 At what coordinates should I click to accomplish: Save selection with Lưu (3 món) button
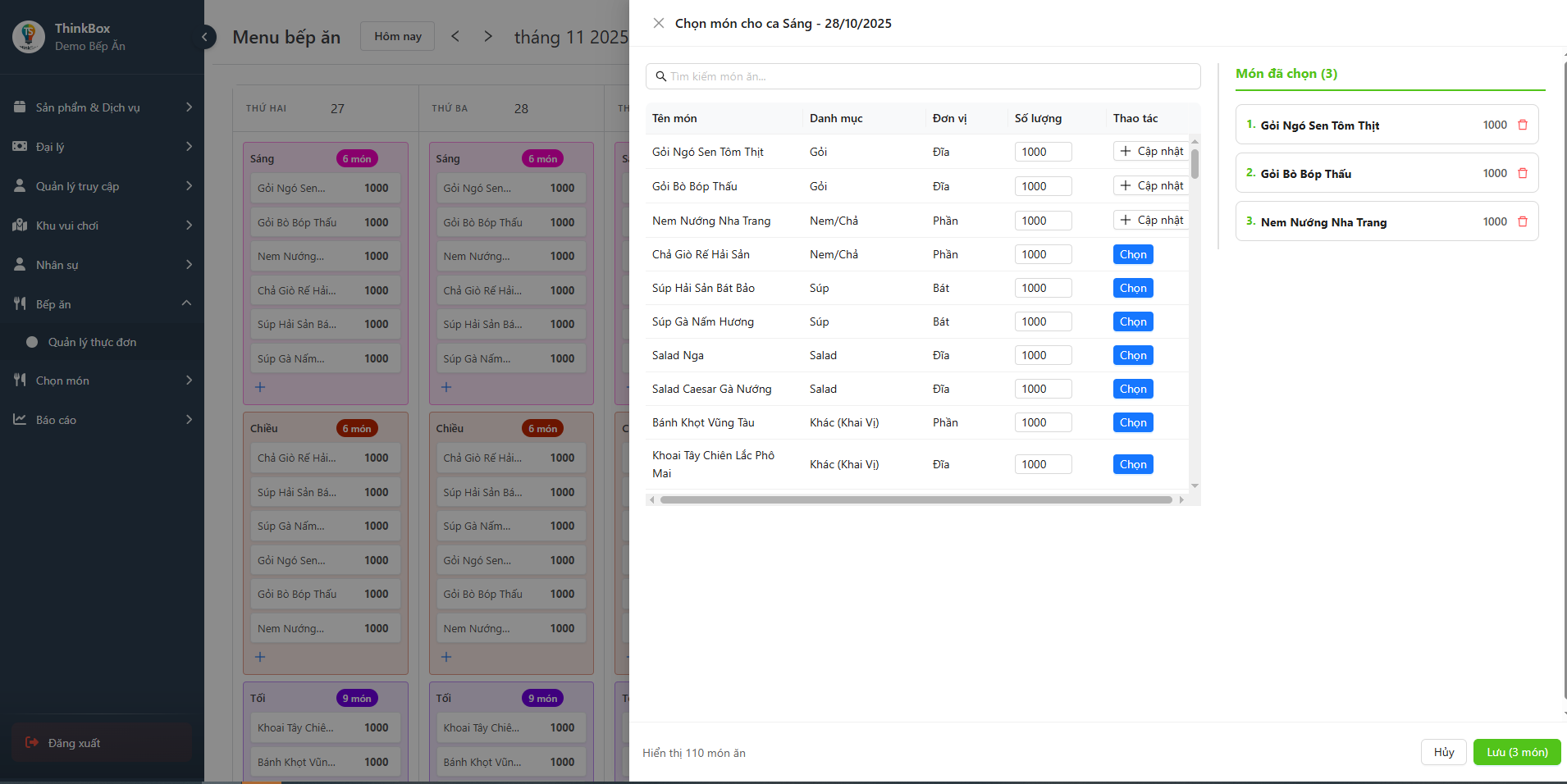click(x=1516, y=752)
